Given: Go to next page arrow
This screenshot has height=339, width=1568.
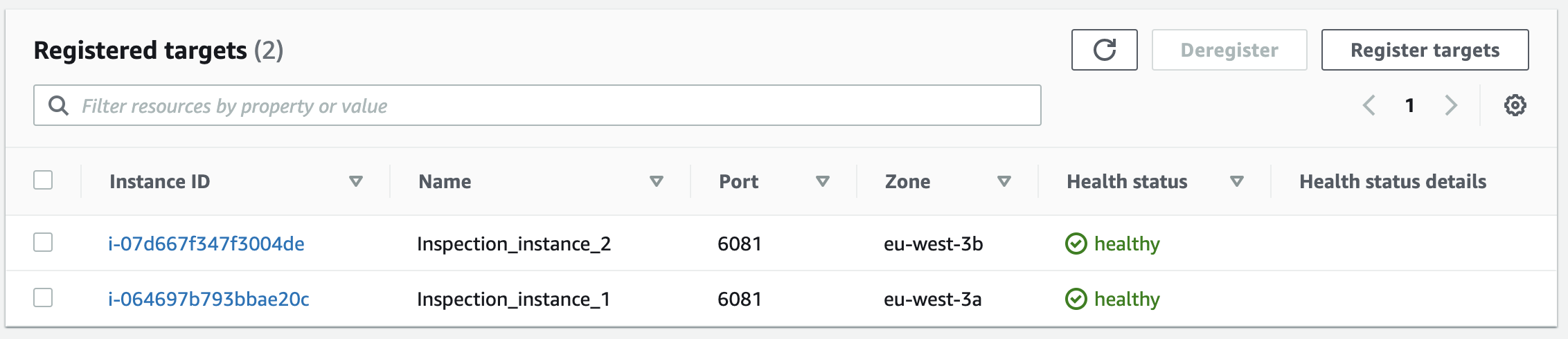Looking at the screenshot, I should click(1451, 105).
